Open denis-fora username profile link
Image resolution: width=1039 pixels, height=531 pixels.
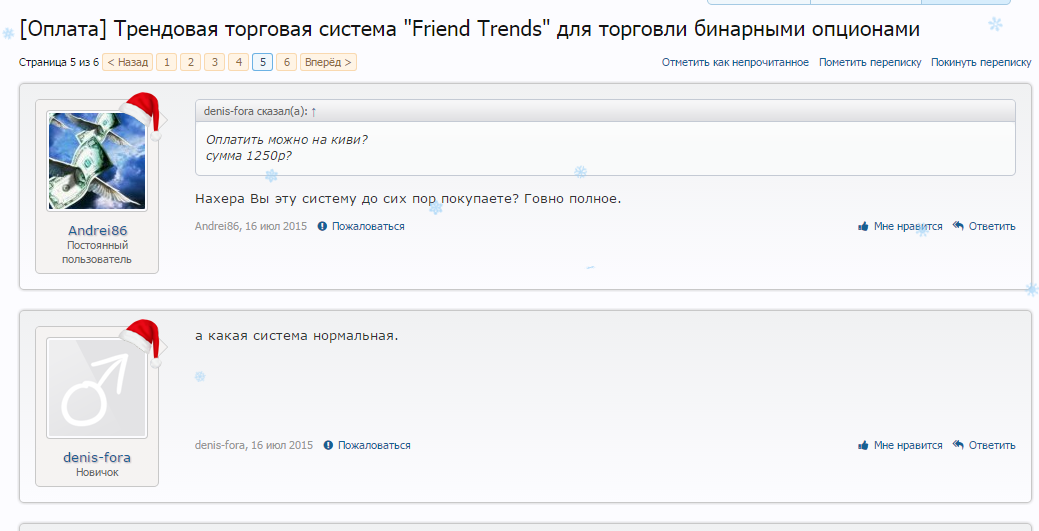(97, 457)
